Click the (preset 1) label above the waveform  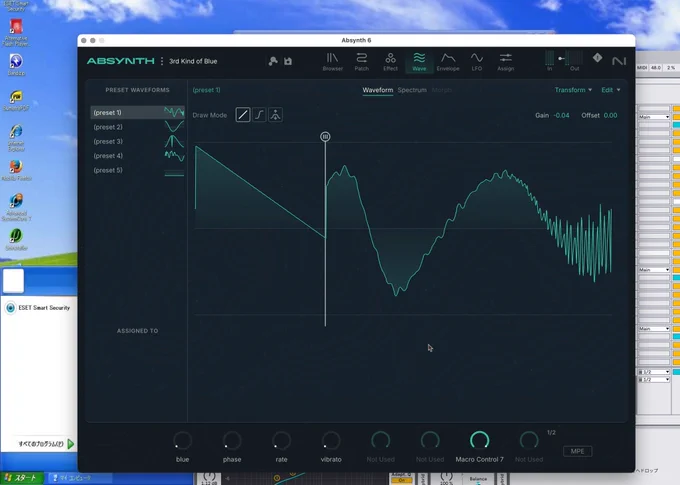tap(206, 90)
